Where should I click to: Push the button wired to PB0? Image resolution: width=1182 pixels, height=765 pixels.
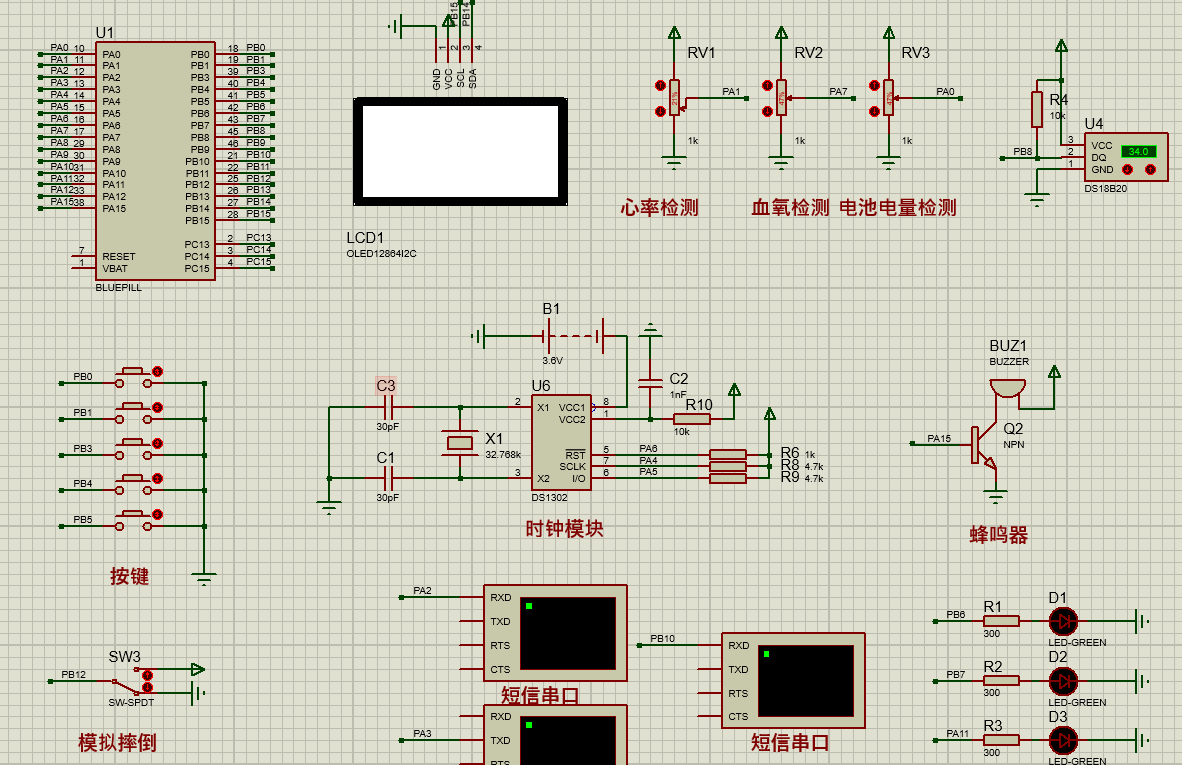pos(133,378)
